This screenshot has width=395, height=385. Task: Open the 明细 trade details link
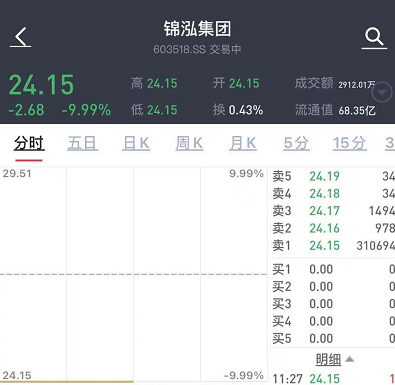[328, 359]
